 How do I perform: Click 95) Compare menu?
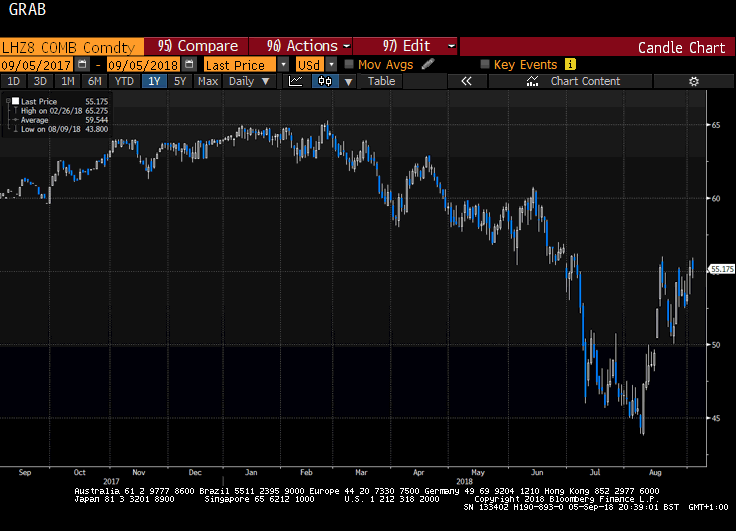[196, 46]
